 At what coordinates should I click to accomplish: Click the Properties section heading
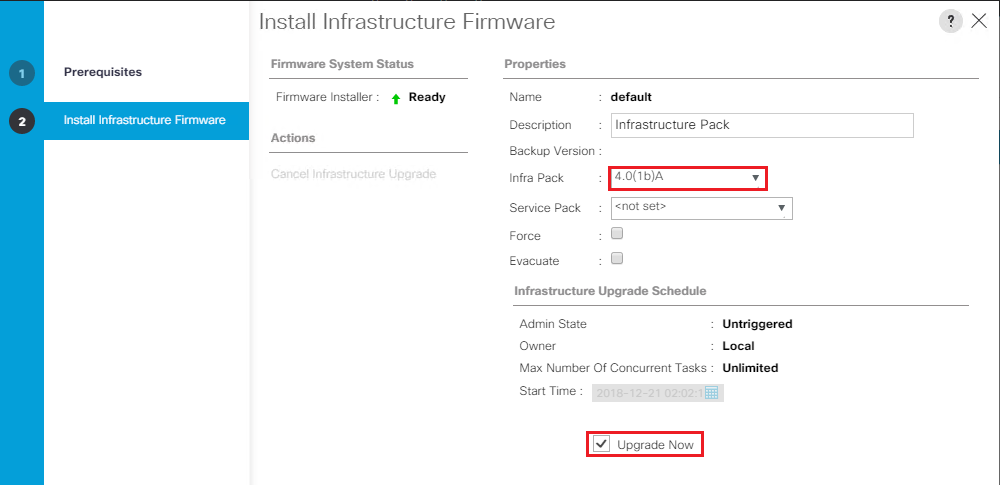[535, 64]
